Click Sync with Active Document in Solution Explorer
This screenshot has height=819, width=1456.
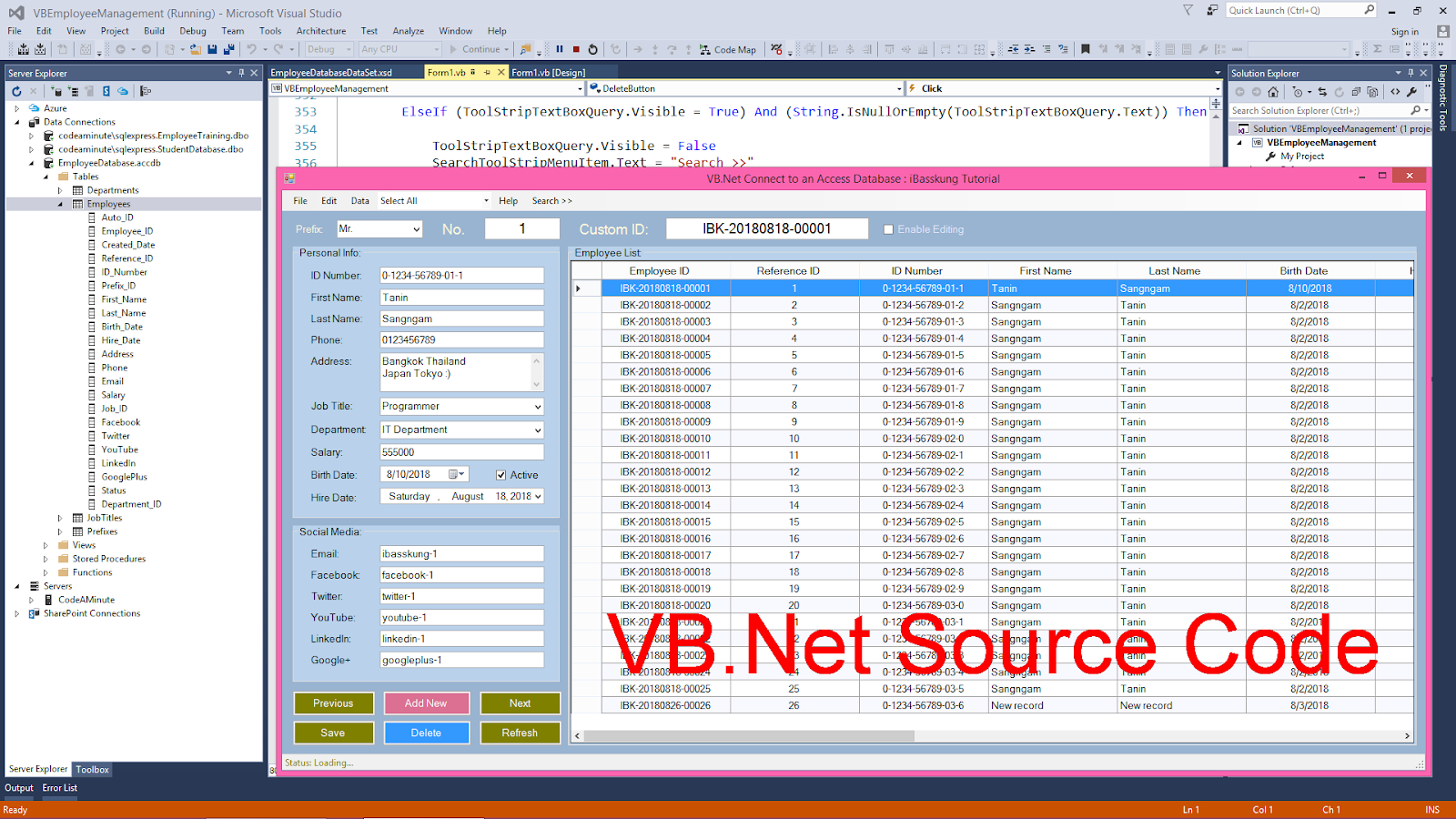pyautogui.click(x=1322, y=92)
